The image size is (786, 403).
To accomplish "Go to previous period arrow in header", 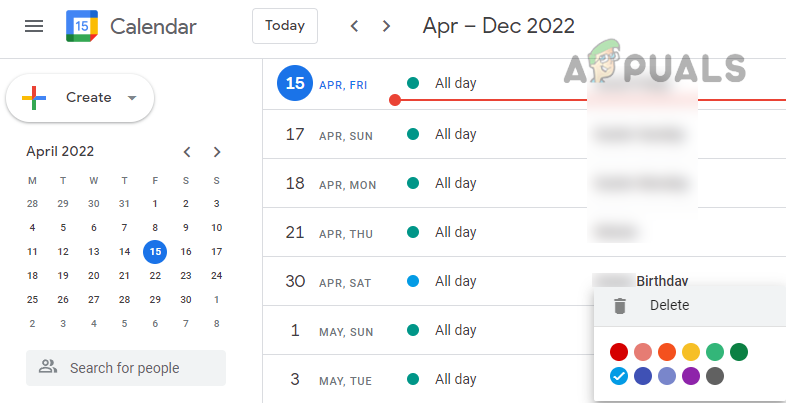I will point(354,26).
